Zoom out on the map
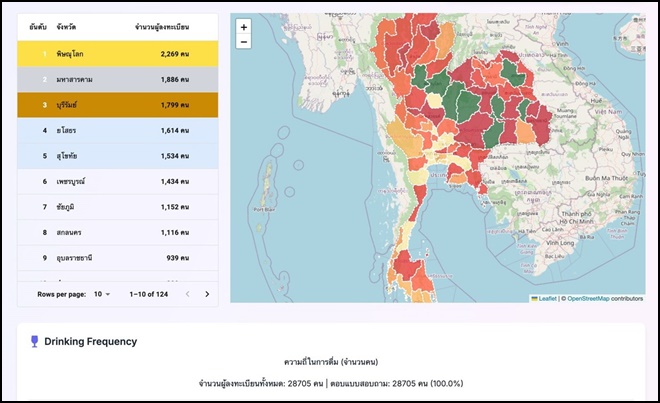Screen dimensions: 660x403 click(244, 42)
